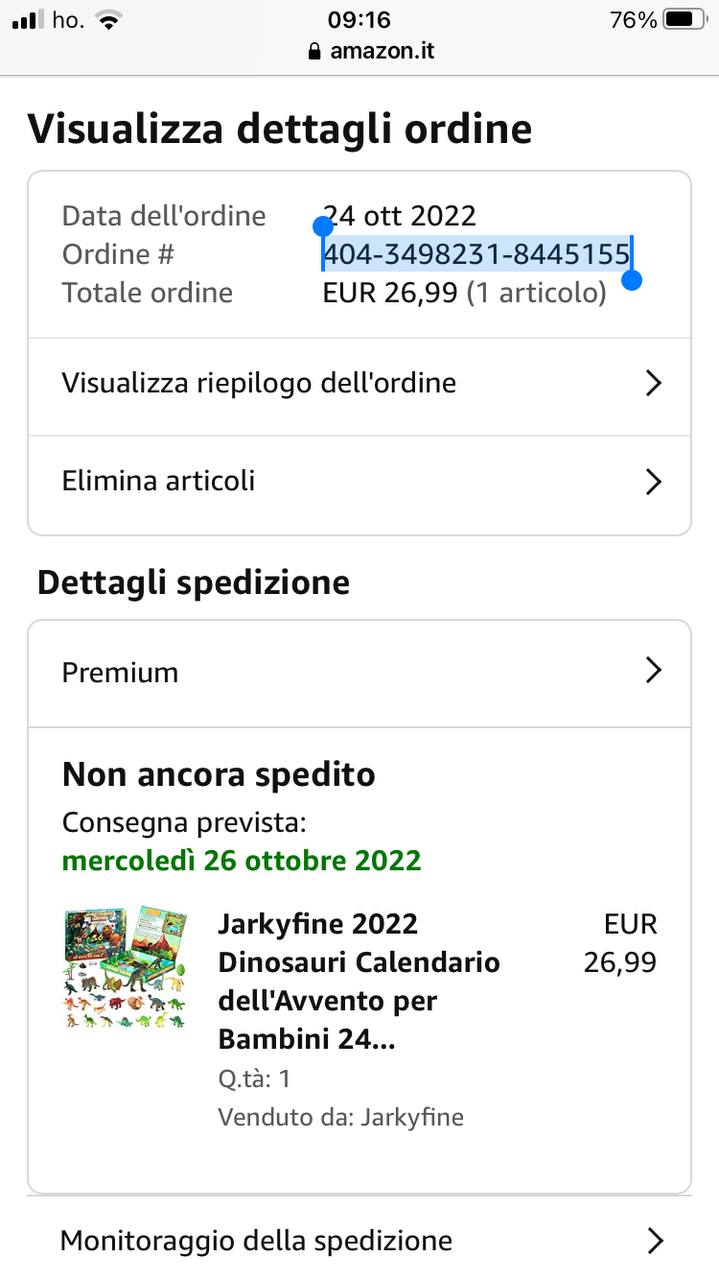Open the Premium shipping option row
The width and height of the screenshot is (719, 1280).
359,673
